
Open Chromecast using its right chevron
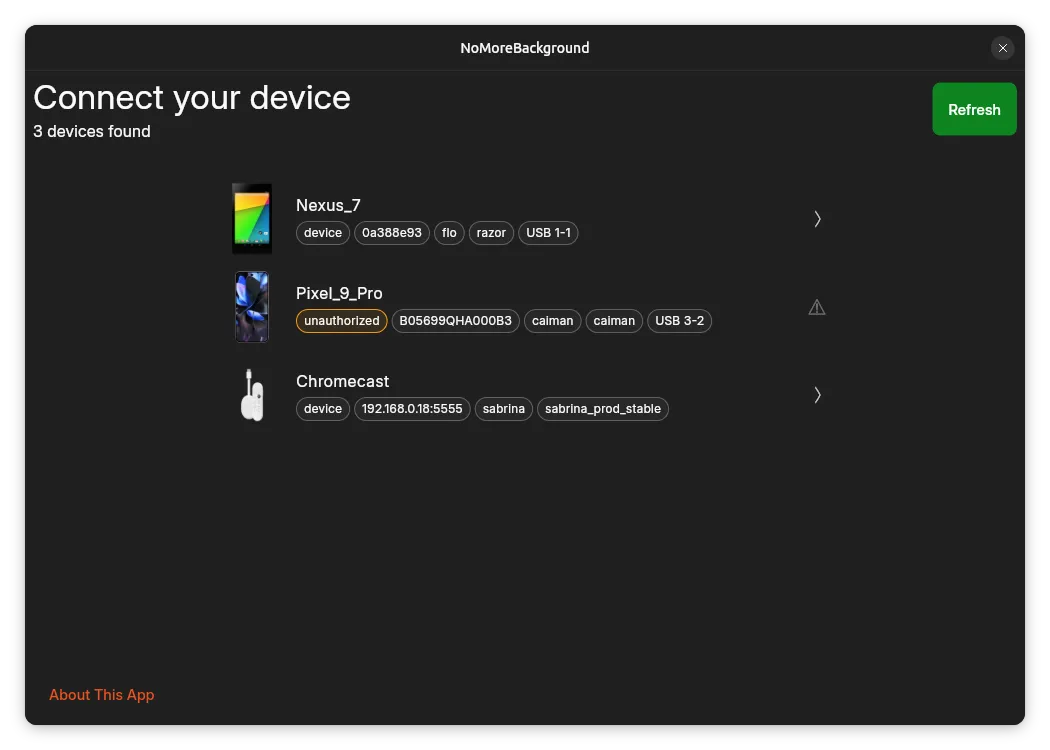[x=817, y=395]
